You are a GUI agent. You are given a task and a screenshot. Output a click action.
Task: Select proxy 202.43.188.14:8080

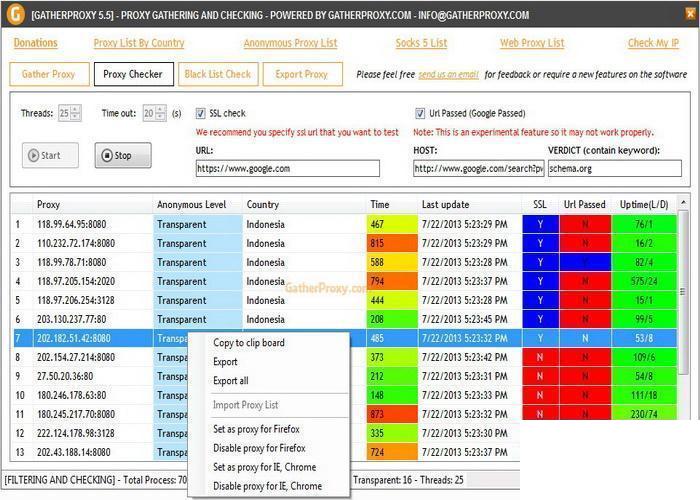(74, 452)
